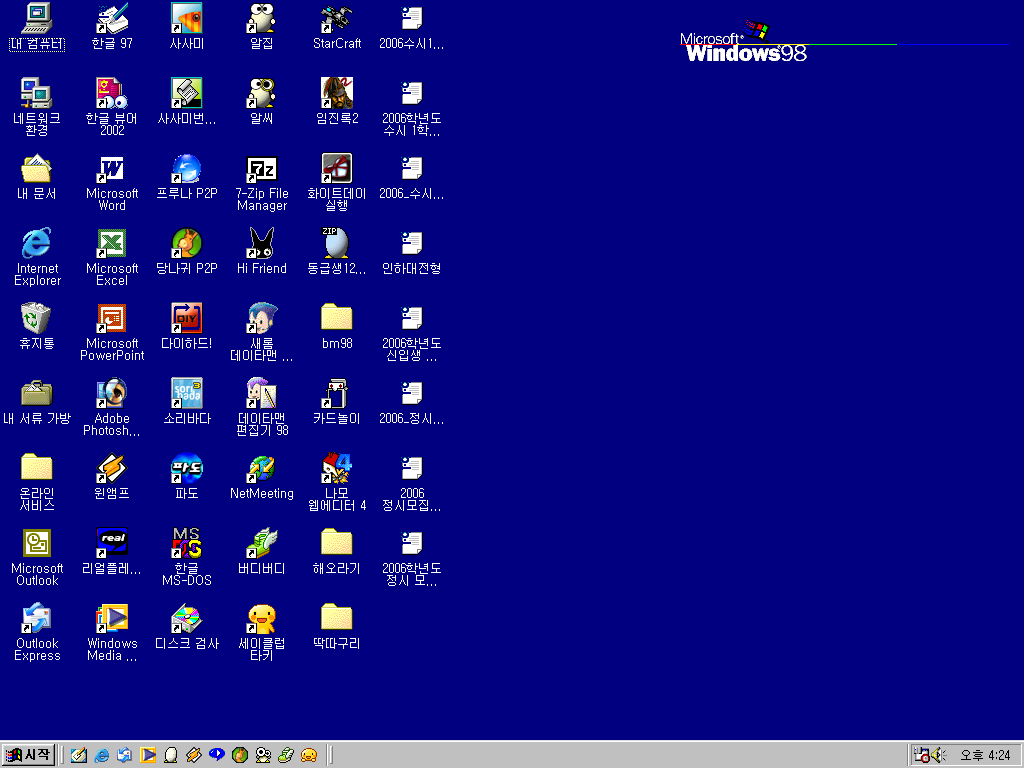Select the 온라인 서비스 folder

37,482
